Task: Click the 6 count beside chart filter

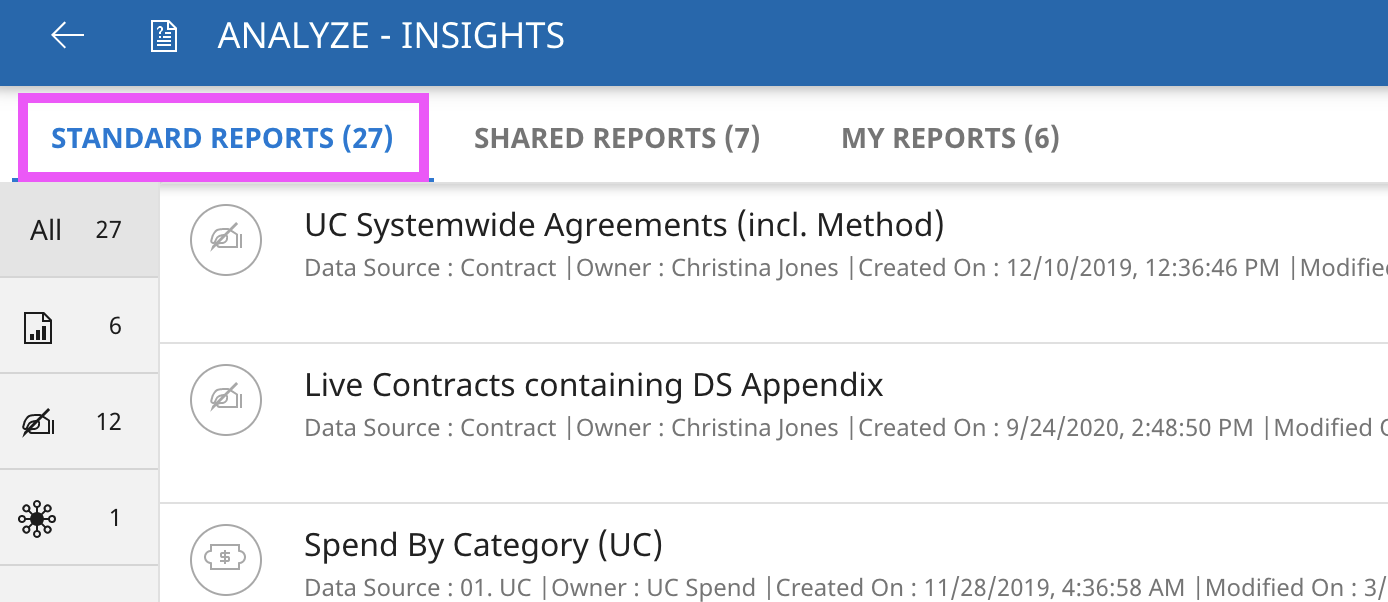Action: 115,326
